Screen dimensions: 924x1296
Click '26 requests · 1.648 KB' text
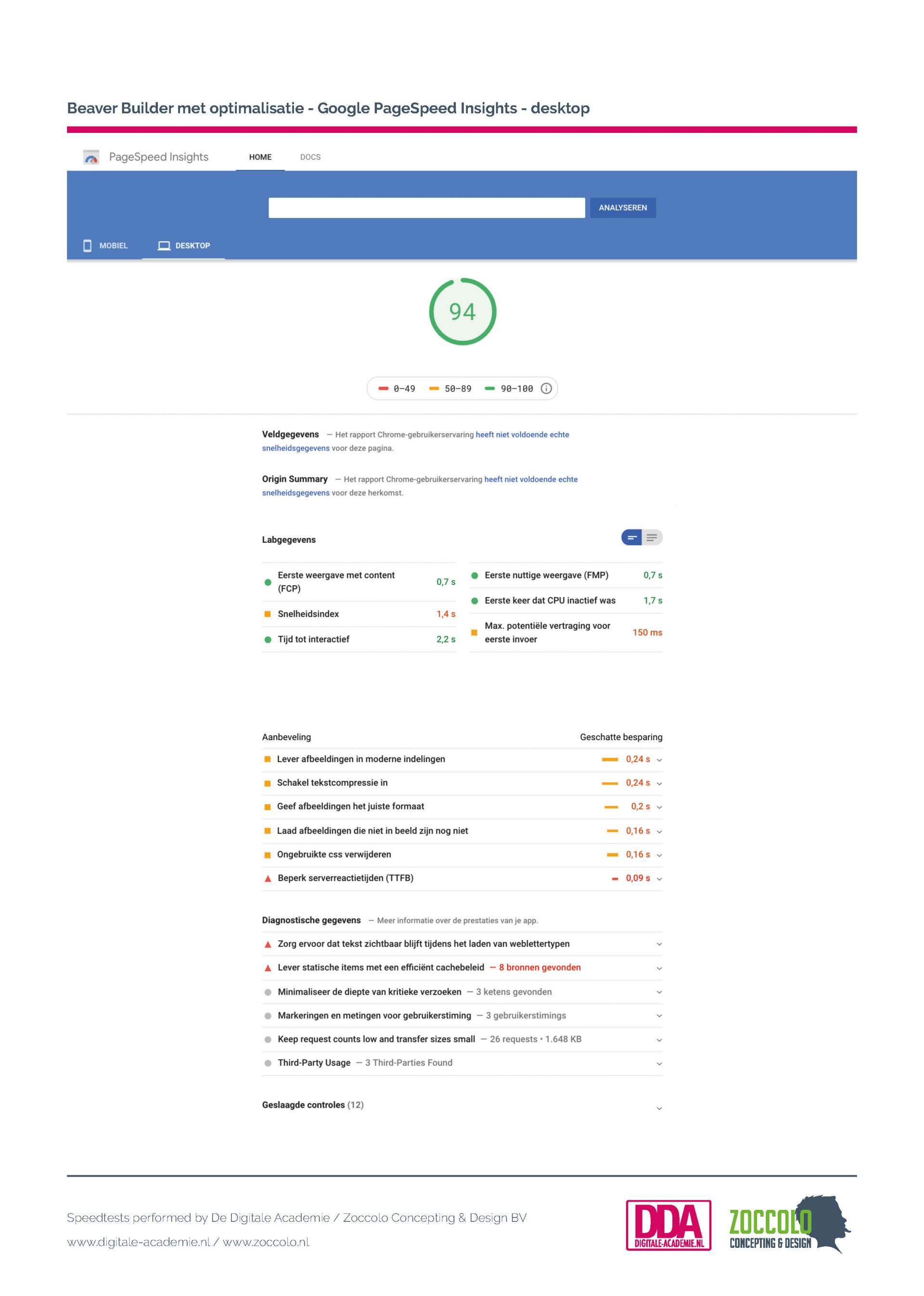pos(536,1039)
